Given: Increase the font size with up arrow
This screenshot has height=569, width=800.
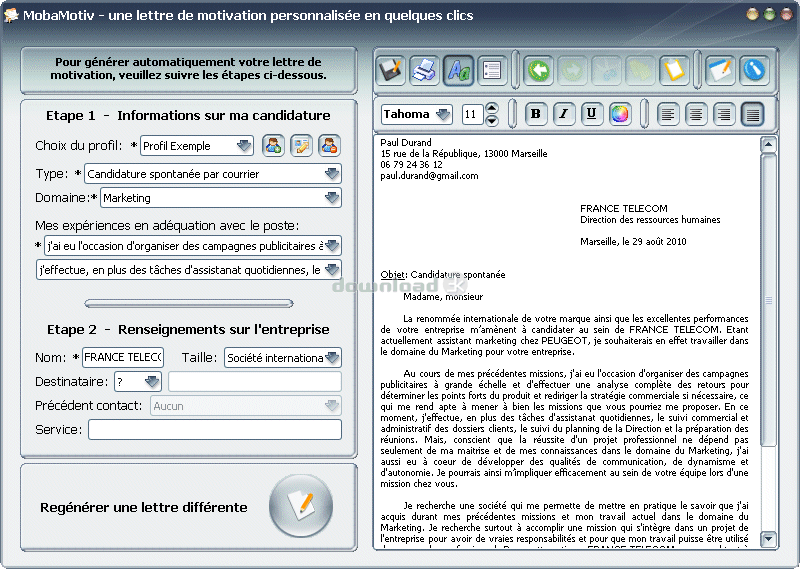Looking at the screenshot, I should point(491,108).
